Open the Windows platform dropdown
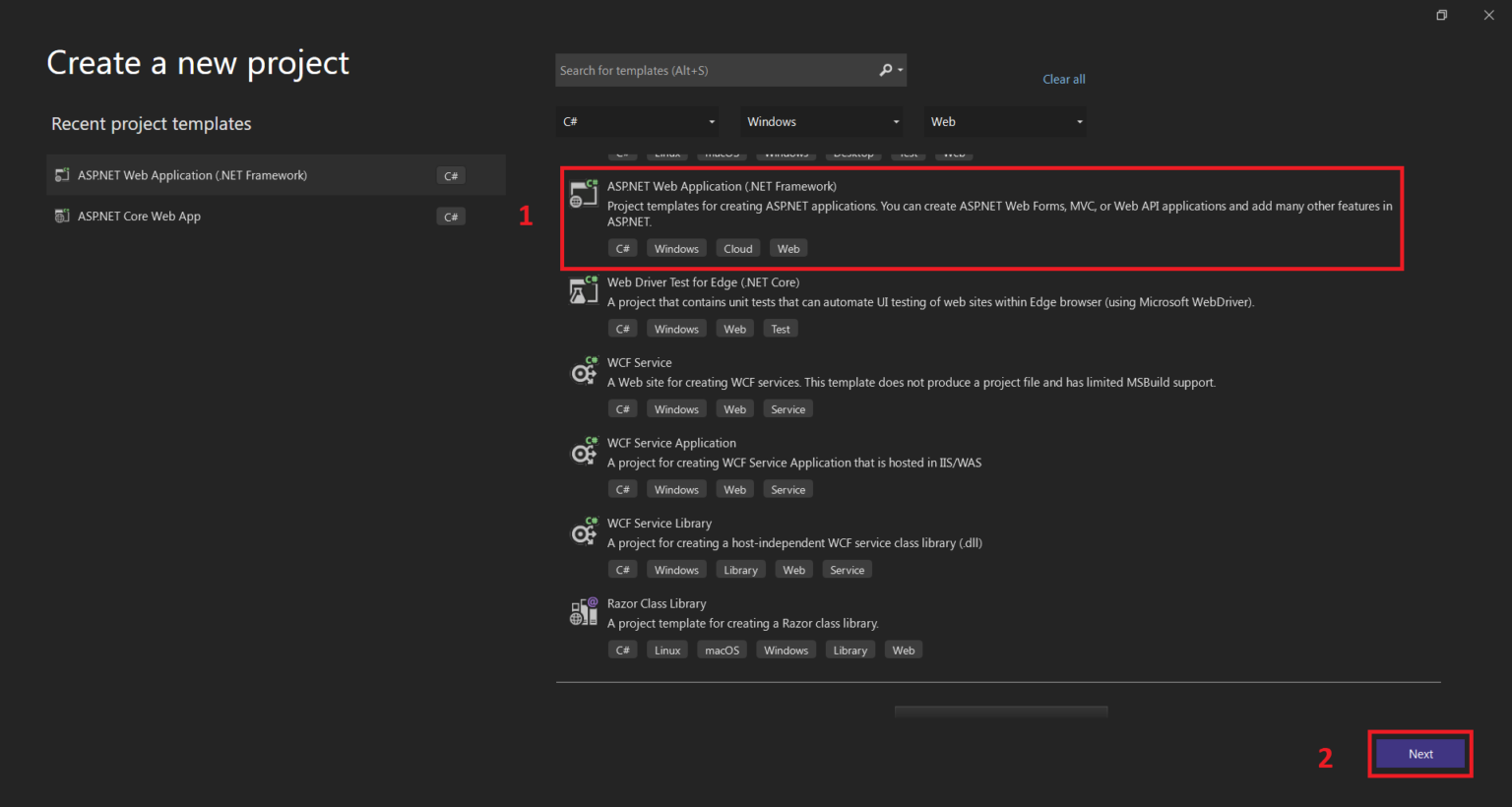This screenshot has width=1512, height=807. [821, 121]
